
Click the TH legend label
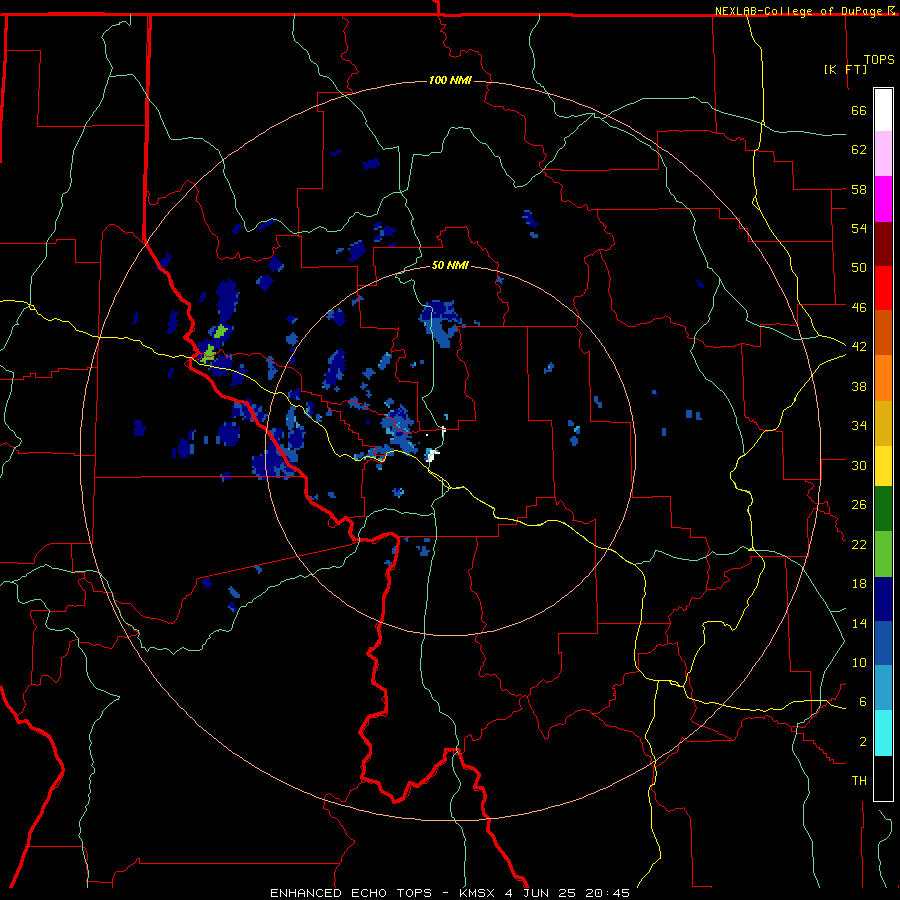[859, 781]
